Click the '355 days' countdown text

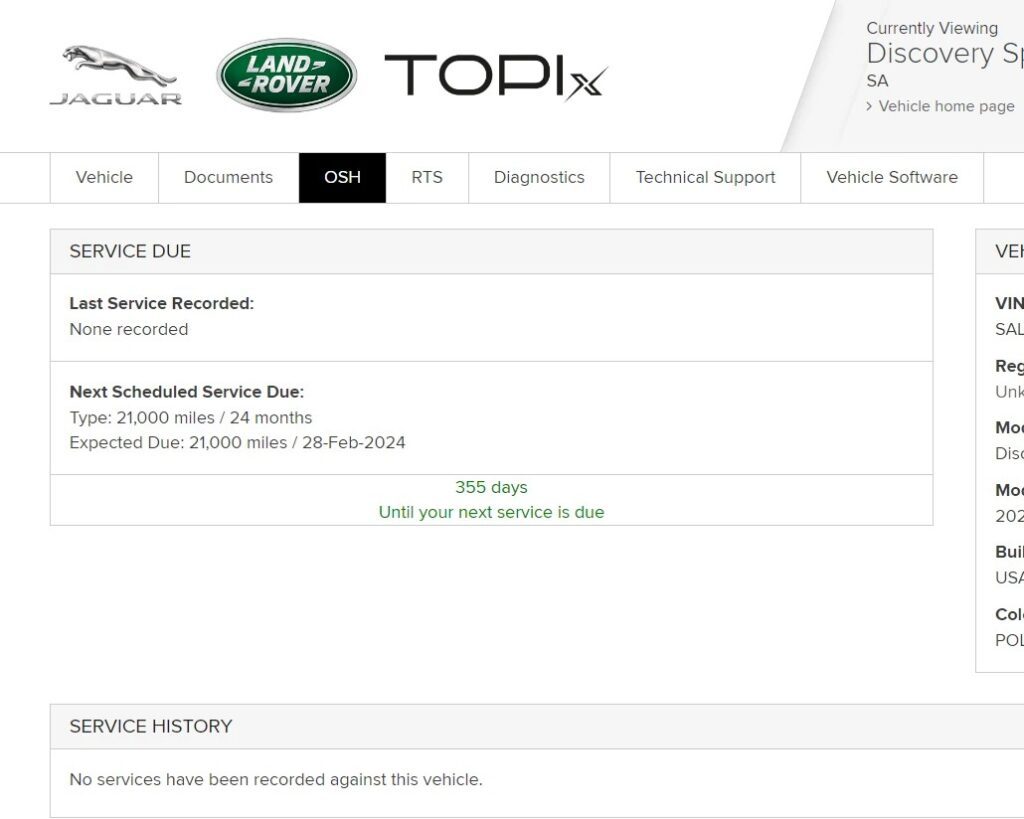pos(491,487)
